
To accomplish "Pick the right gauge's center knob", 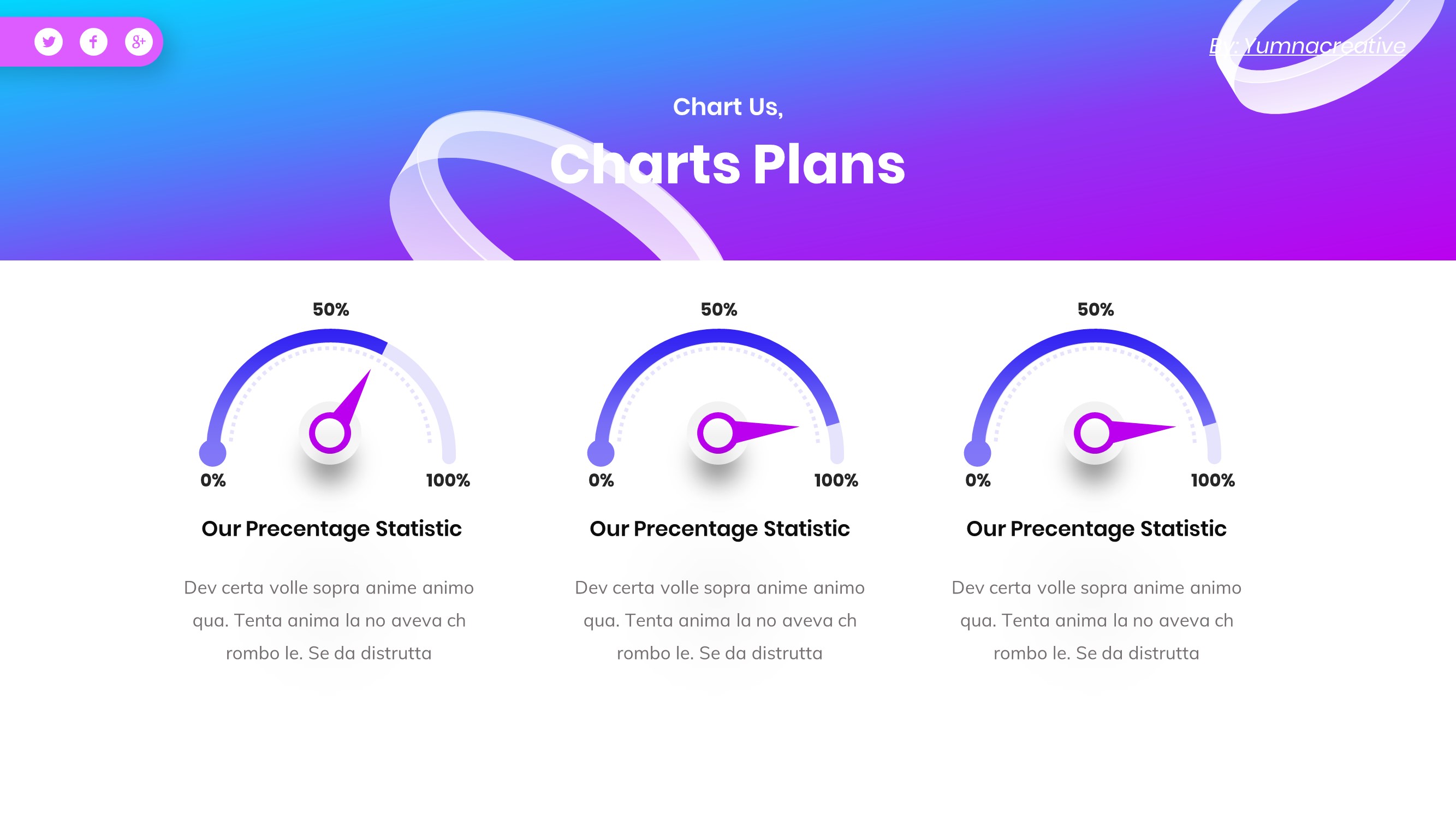I will tap(1094, 433).
